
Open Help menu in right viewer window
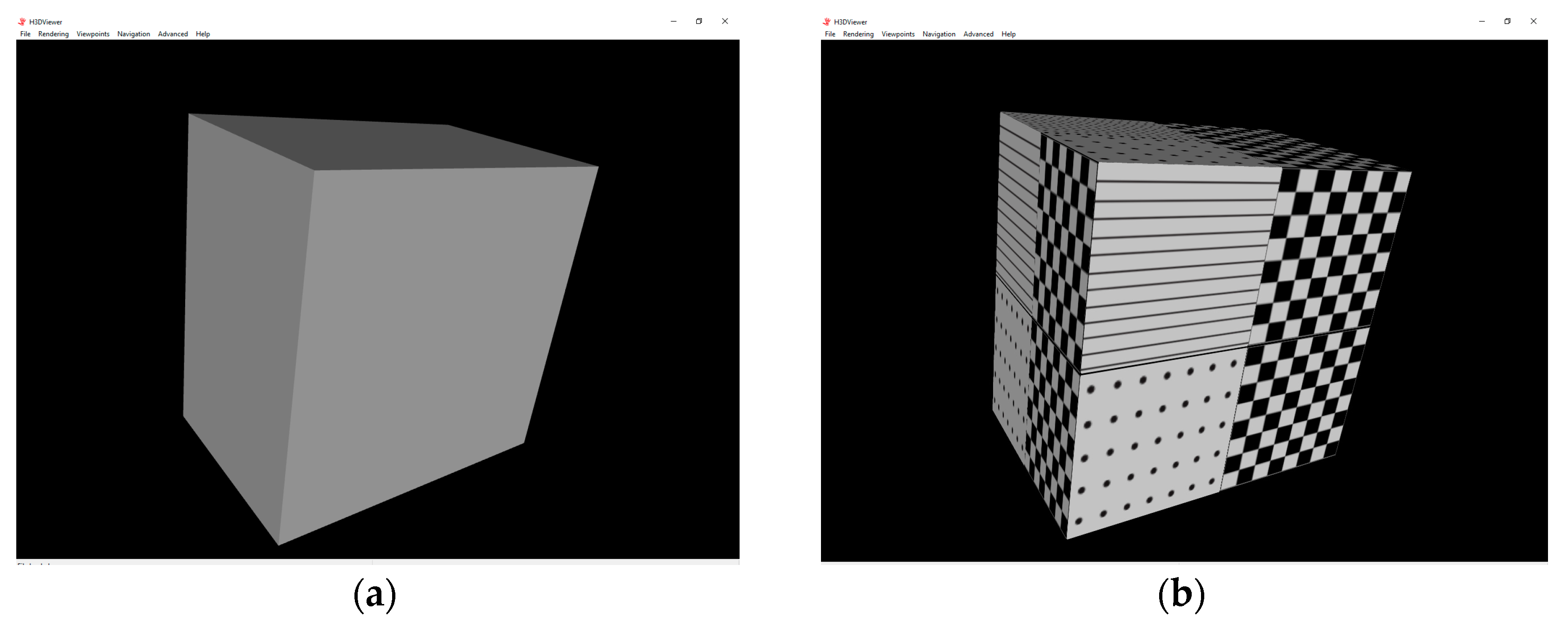[1008, 34]
